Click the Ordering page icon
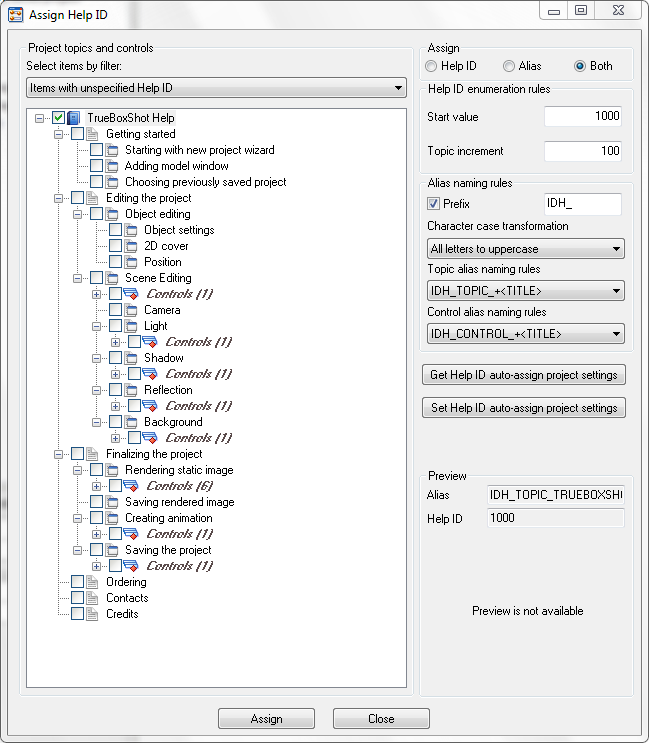 point(92,582)
